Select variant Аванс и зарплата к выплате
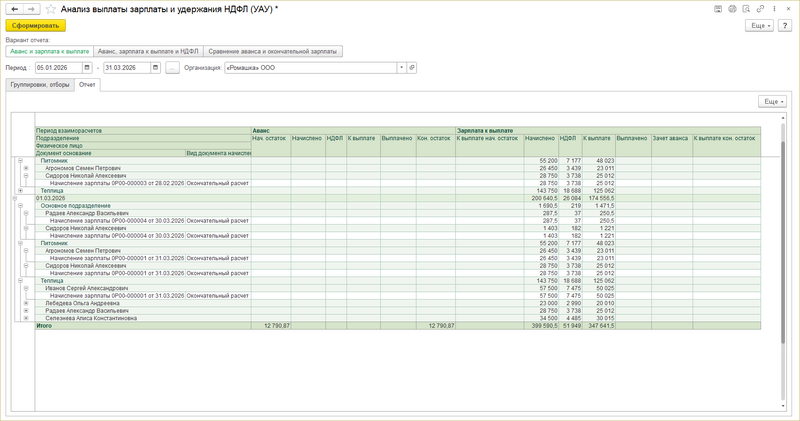Image resolution: width=800 pixels, height=421 pixels. click(49, 52)
